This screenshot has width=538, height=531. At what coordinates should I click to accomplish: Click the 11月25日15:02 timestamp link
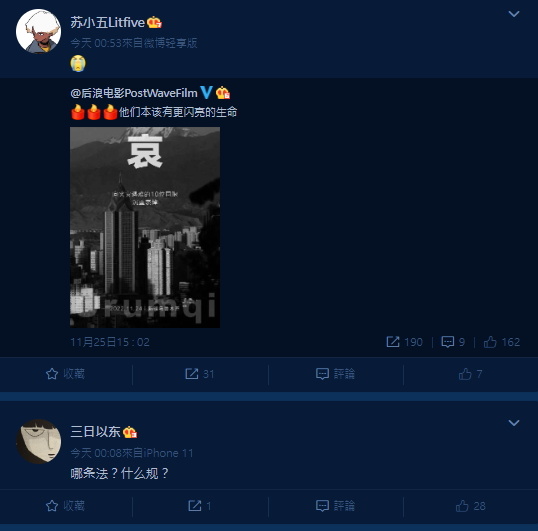[110, 342]
